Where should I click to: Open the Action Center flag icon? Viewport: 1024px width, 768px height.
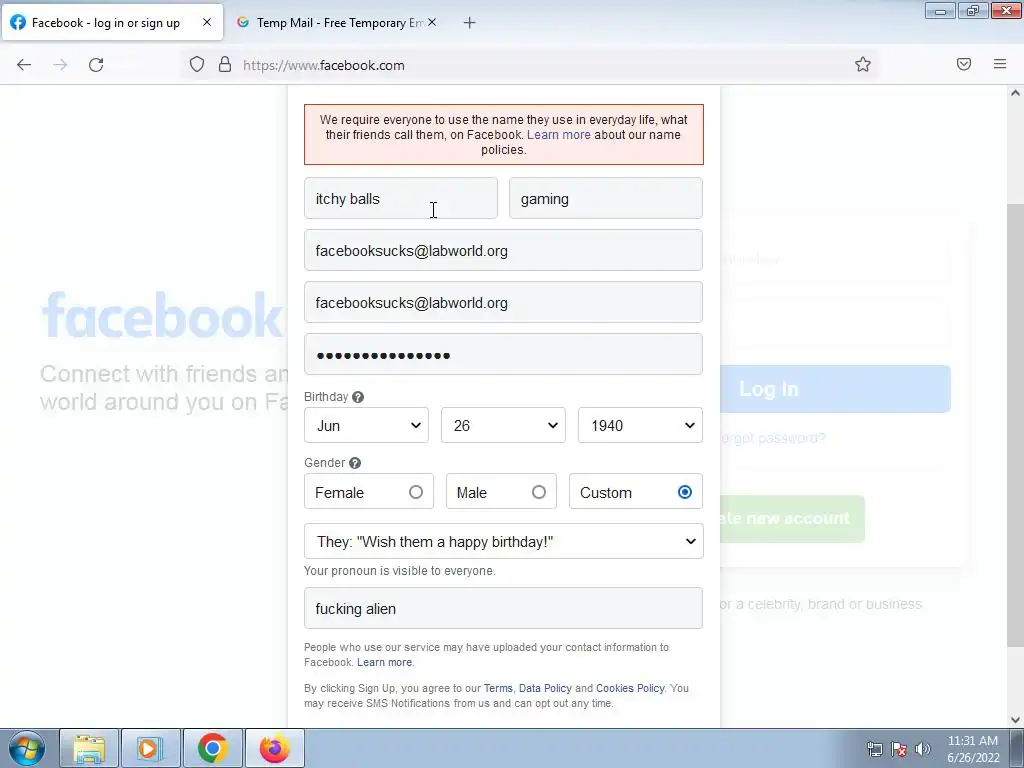[899, 749]
